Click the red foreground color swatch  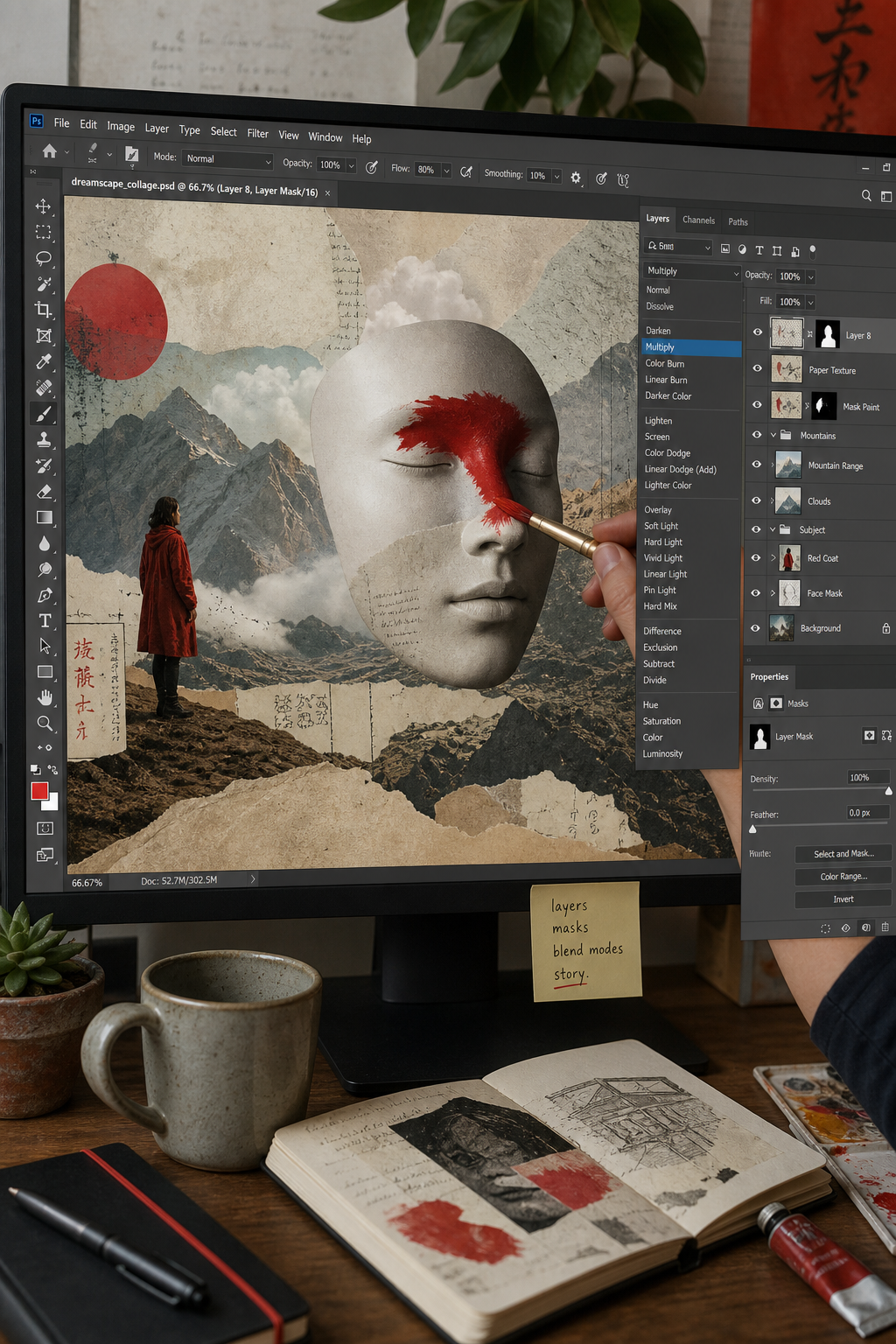(39, 791)
